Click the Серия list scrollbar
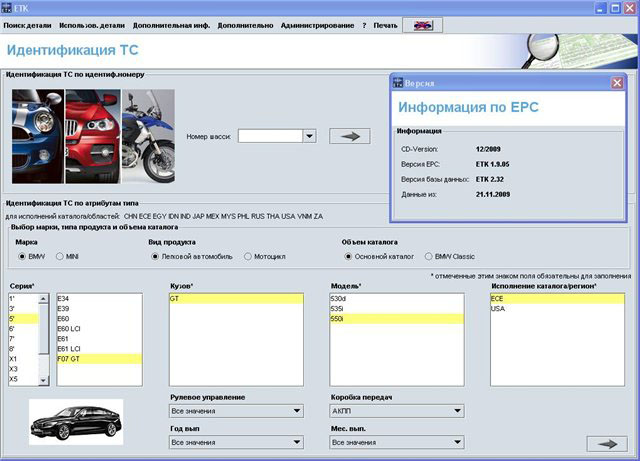This screenshot has height=461, width=640. tap(43, 330)
